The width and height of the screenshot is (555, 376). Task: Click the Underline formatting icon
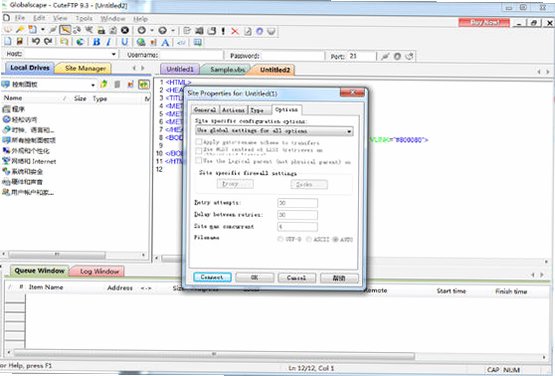[x=124, y=42]
